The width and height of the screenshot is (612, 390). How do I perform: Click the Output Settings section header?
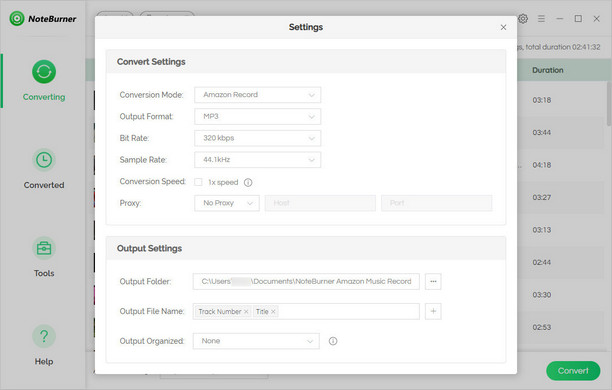tap(306, 248)
